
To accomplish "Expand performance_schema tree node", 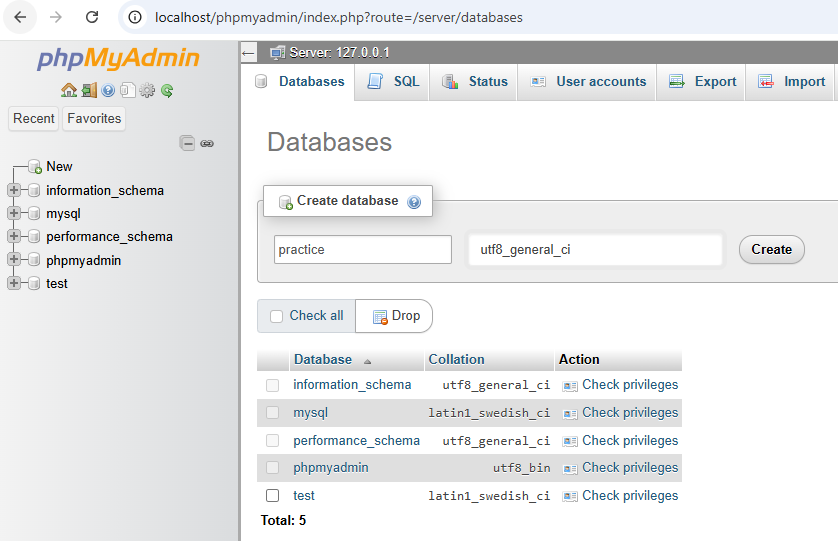I will tap(14, 236).
